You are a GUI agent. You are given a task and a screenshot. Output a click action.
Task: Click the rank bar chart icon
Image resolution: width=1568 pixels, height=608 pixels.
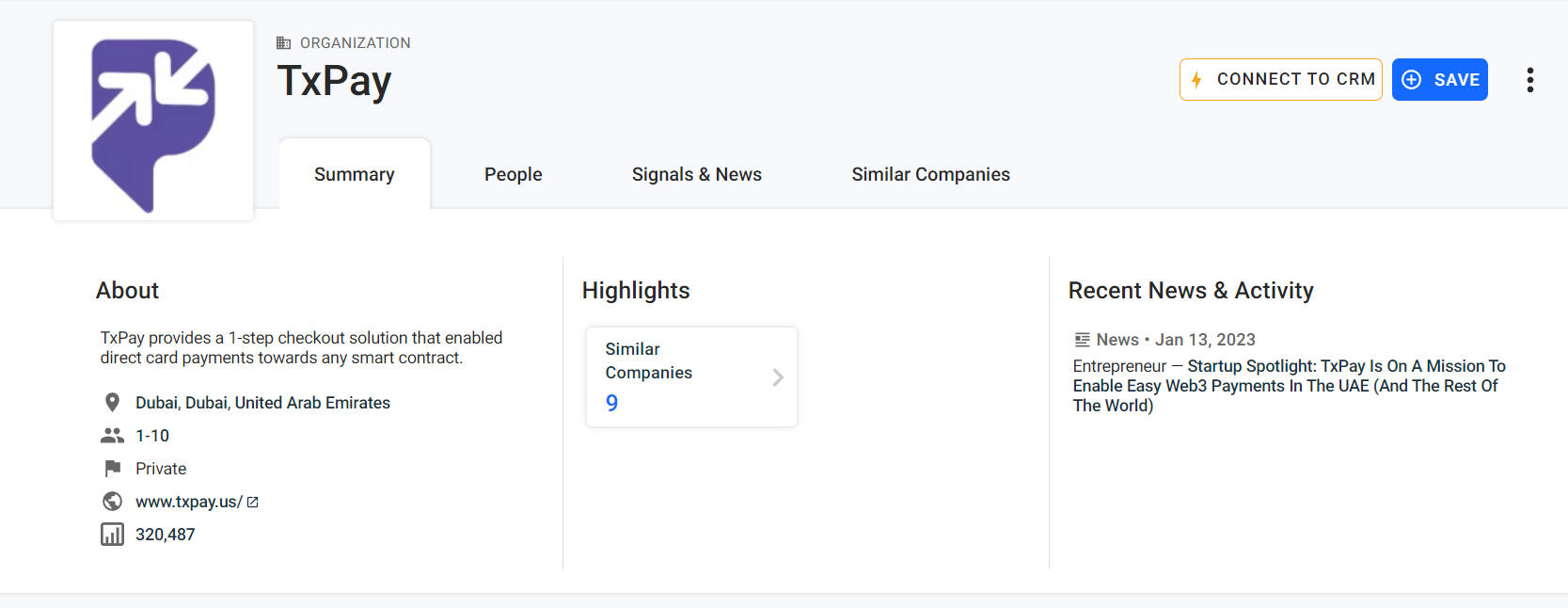(112, 535)
